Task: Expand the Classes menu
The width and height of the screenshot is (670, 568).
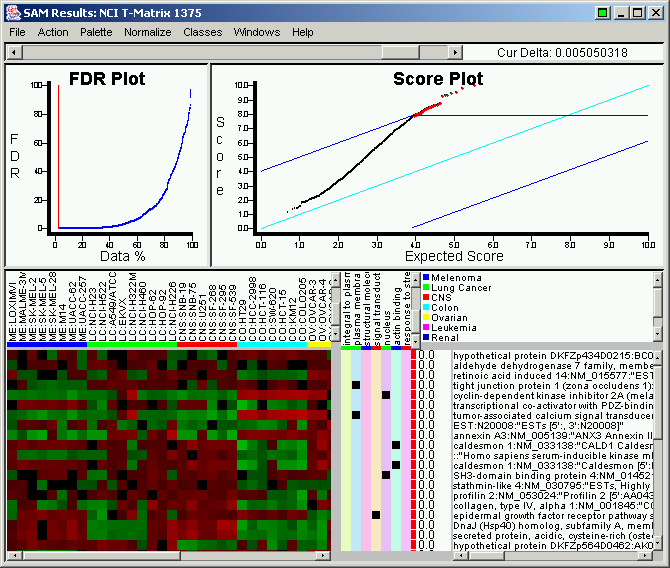Action: (203, 32)
